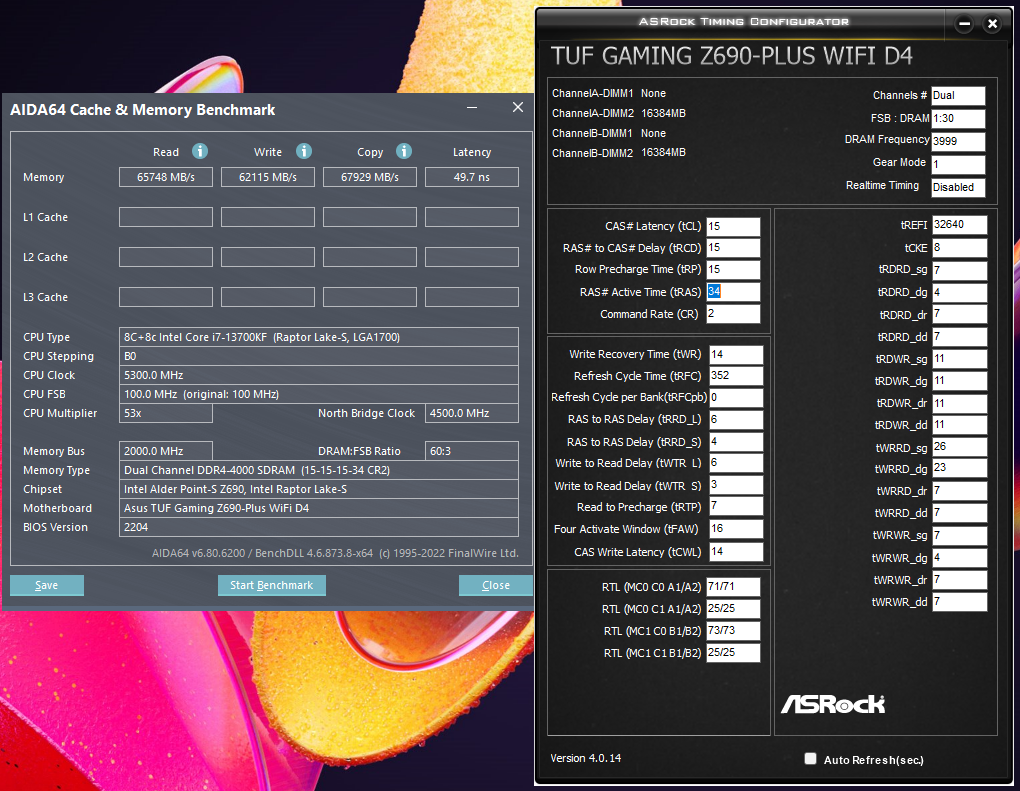This screenshot has height=791, width=1020.
Task: Click the tWRRD_sg field showing 26
Action: pos(960,447)
